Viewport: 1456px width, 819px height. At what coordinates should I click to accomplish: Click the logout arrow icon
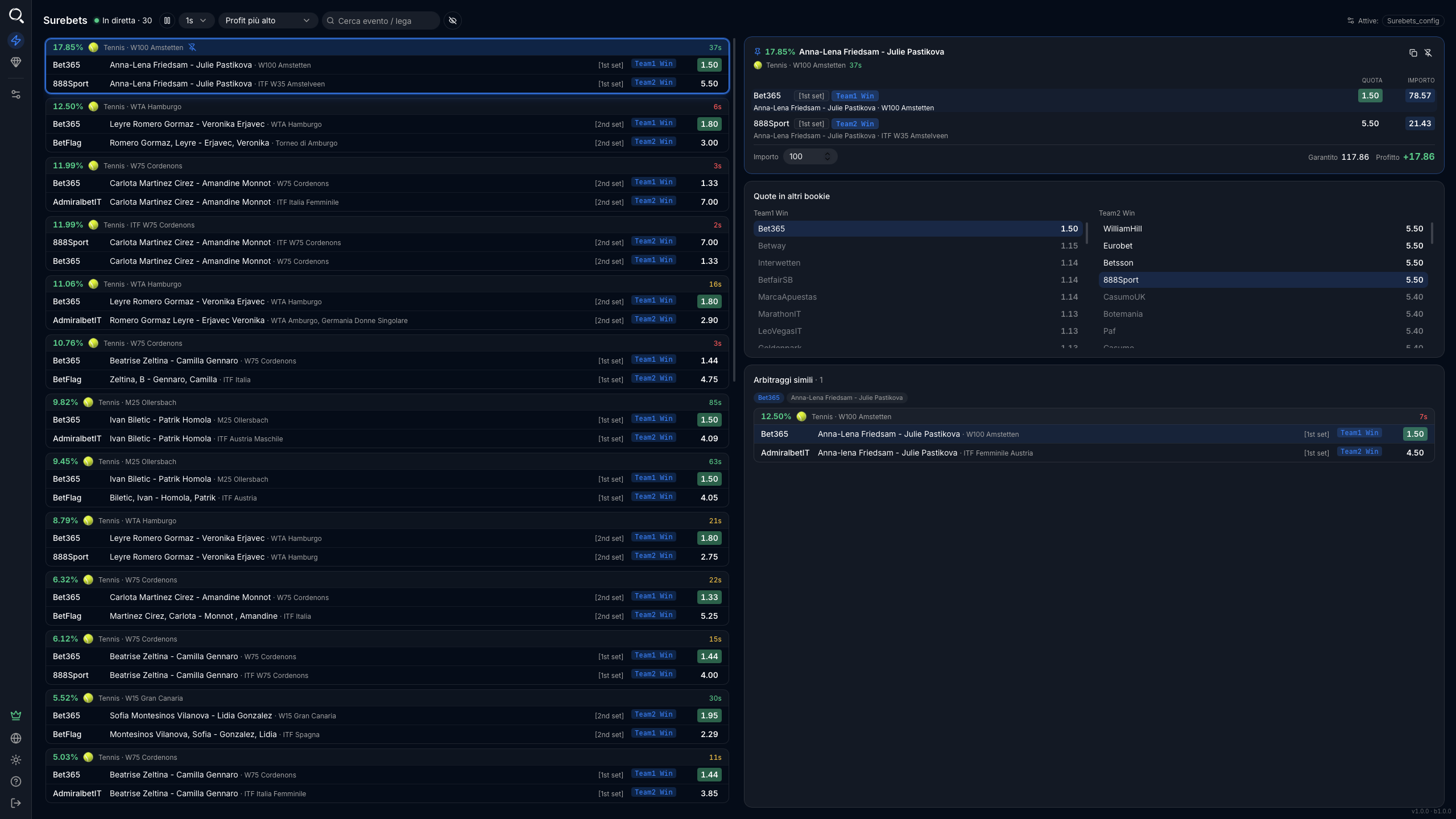pyautogui.click(x=16, y=803)
